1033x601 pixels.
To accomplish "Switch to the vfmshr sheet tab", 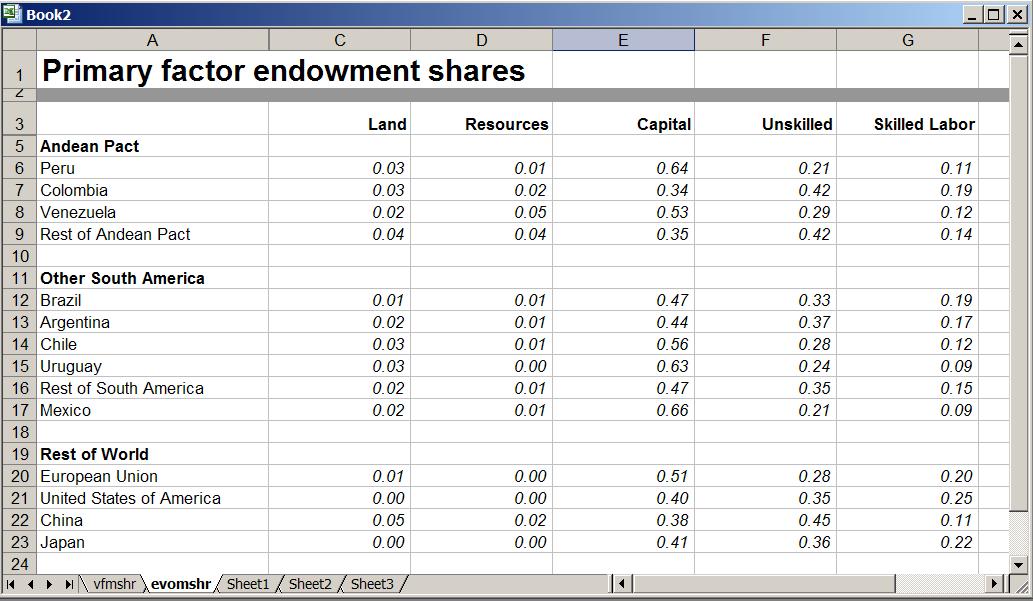I will coord(113,584).
